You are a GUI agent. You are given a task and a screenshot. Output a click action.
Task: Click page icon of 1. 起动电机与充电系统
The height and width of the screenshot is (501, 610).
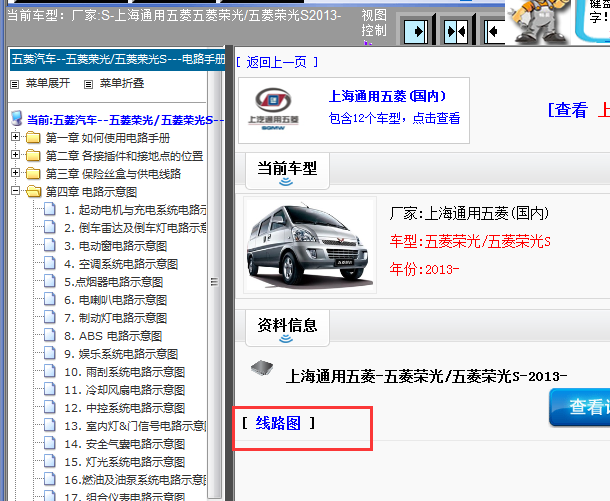point(50,209)
